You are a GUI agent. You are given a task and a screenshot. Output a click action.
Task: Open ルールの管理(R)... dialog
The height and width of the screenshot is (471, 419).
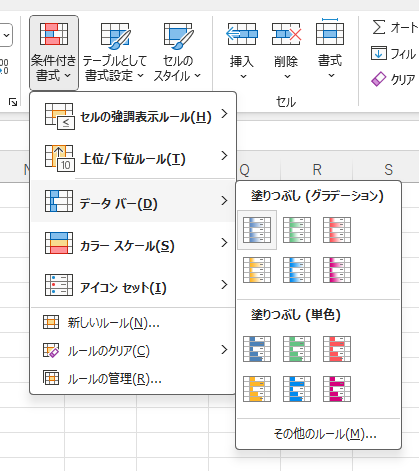(133, 379)
